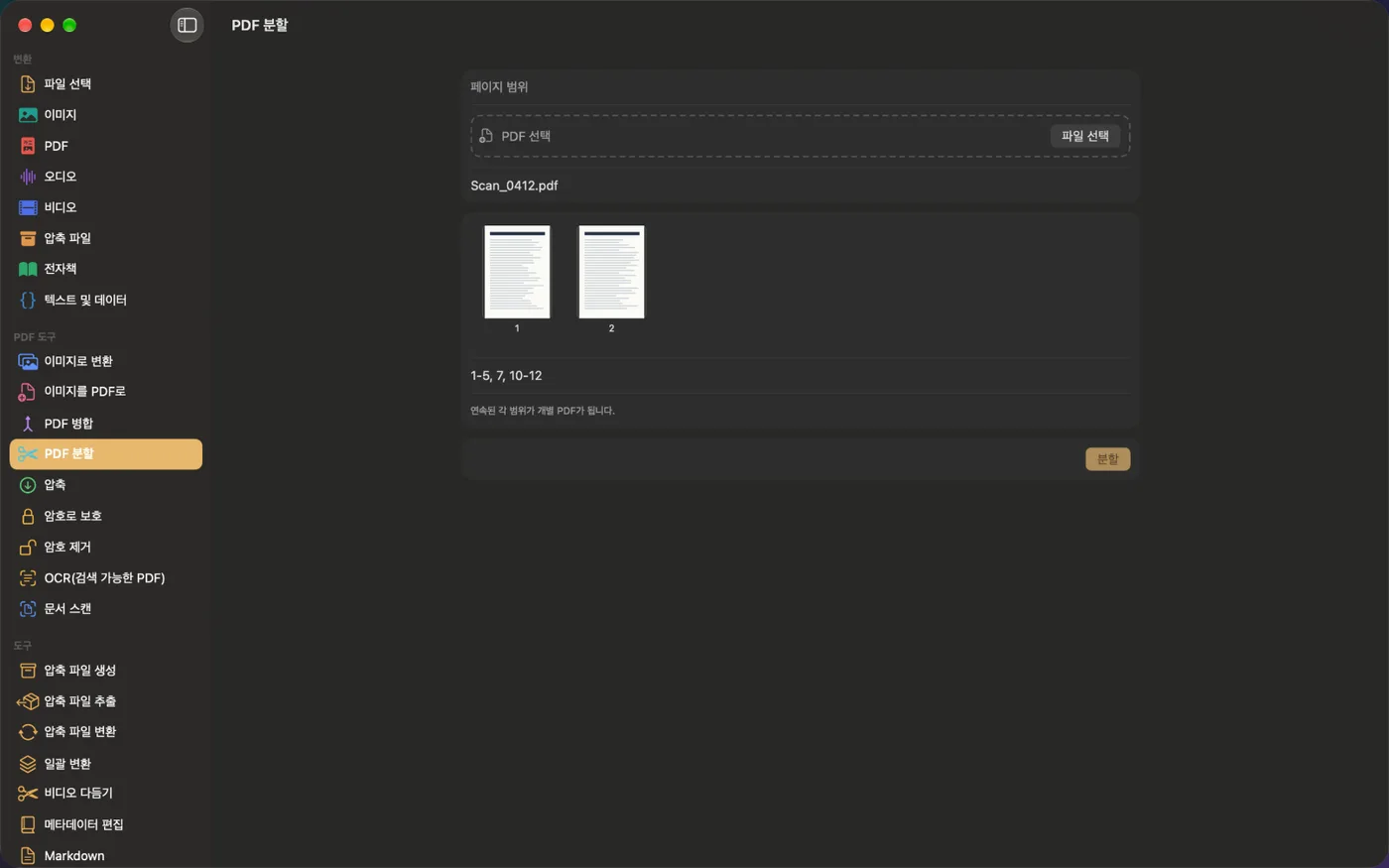Click the 비디오 다듬기 scissors icon
The image size is (1389, 868).
tap(28, 794)
